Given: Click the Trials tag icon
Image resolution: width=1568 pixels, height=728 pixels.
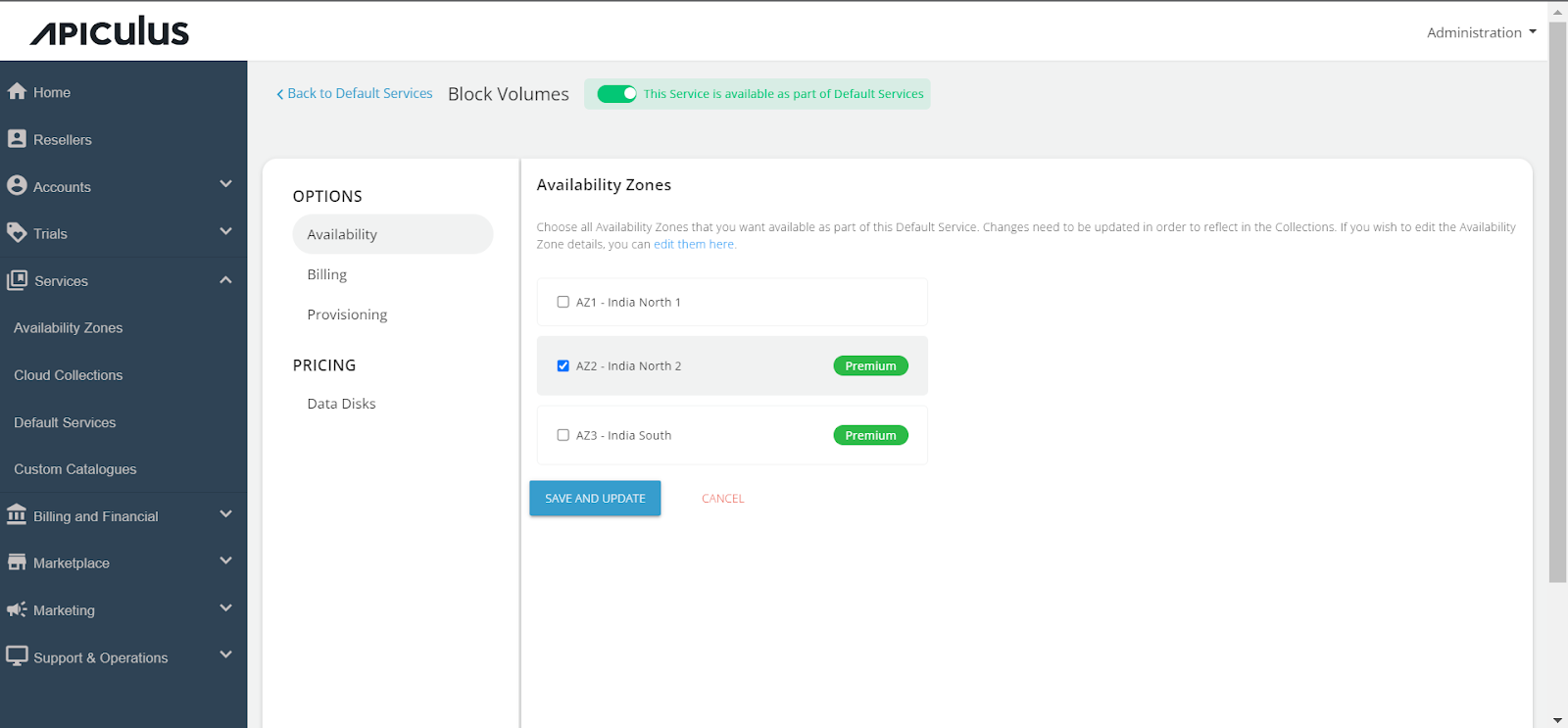Looking at the screenshot, I should (17, 233).
